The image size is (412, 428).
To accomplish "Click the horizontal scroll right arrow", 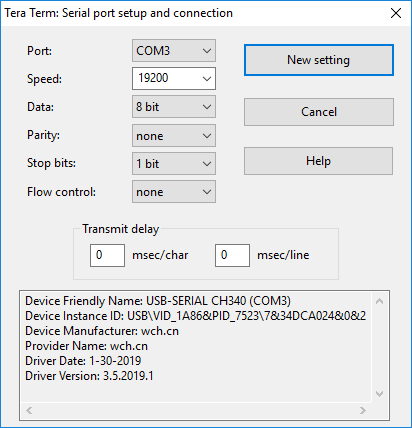I will point(363,410).
